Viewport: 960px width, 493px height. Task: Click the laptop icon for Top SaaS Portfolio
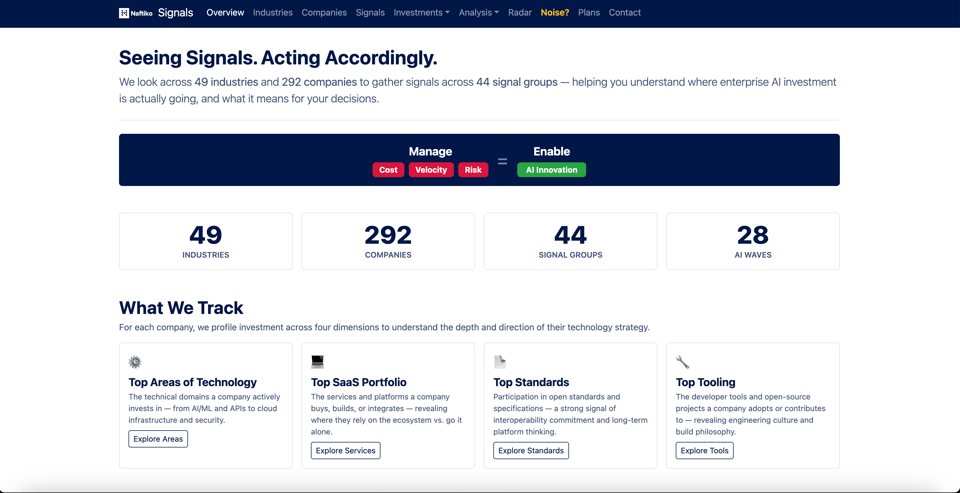click(318, 362)
